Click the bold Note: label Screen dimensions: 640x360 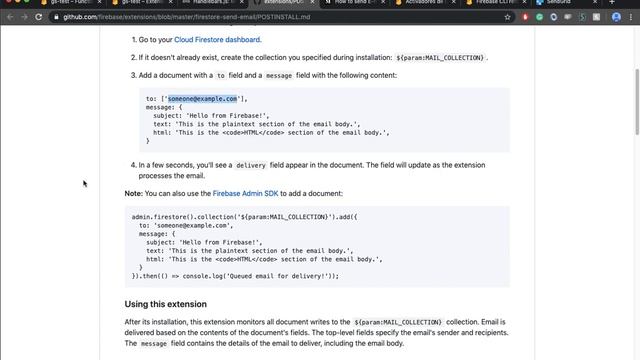click(133, 193)
